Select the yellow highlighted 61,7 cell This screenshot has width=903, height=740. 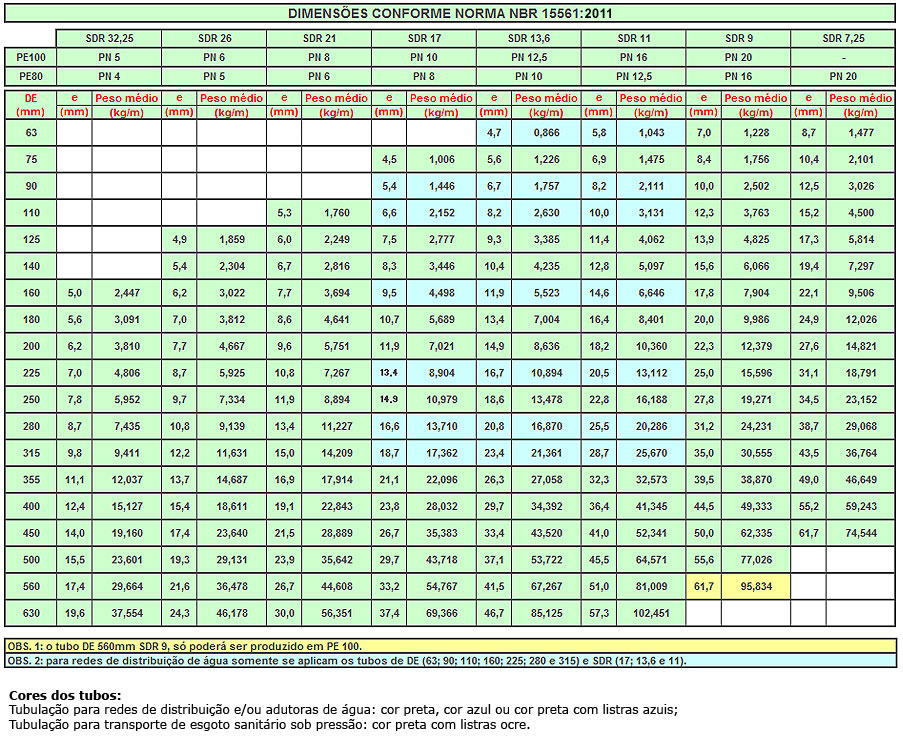tap(704, 586)
